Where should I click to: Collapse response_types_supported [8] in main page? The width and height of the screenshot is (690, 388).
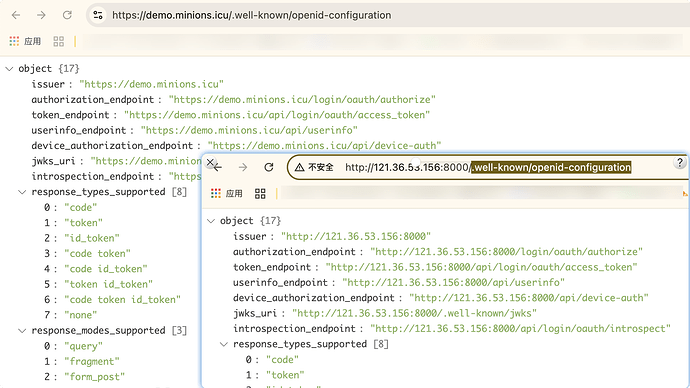22,192
